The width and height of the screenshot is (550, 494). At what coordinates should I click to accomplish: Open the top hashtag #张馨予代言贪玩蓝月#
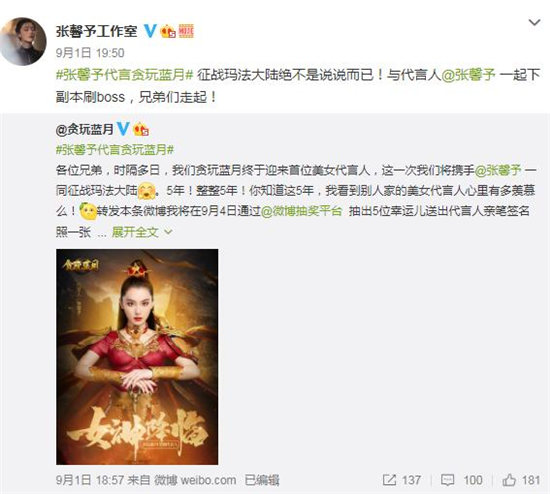click(x=125, y=75)
